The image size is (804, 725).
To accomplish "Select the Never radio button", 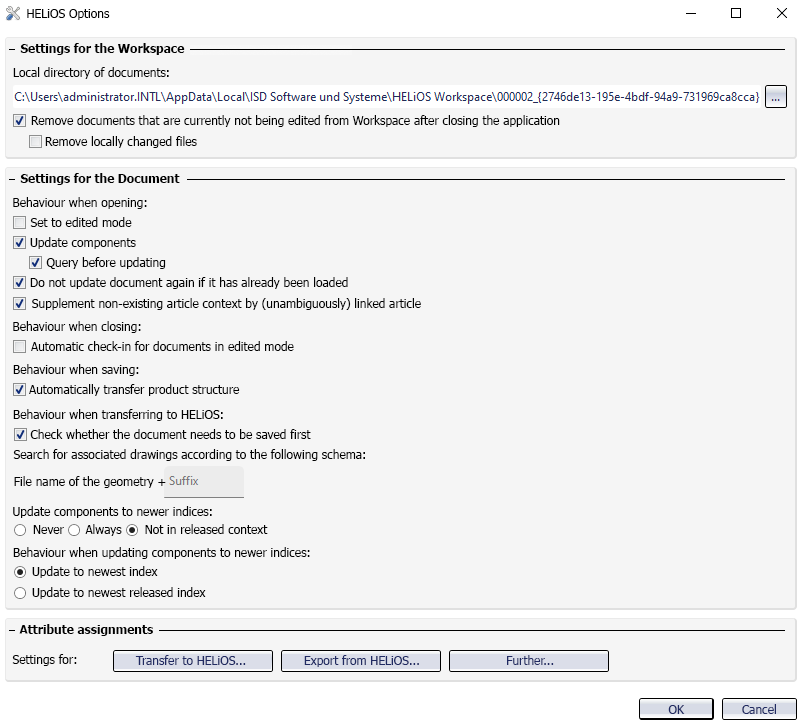I will [x=20, y=530].
